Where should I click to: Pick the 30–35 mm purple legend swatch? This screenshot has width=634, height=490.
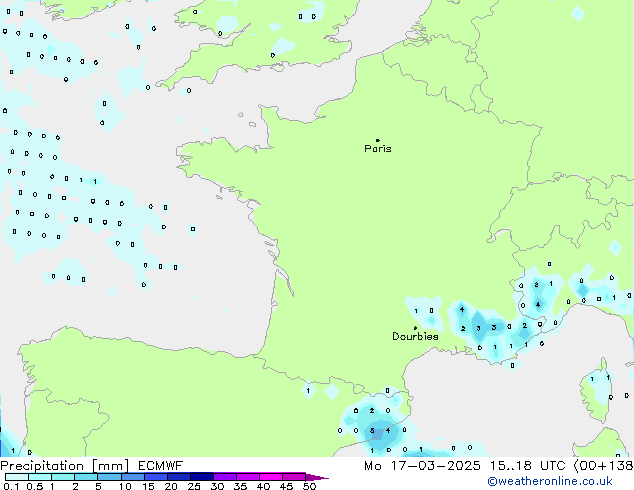[224, 477]
